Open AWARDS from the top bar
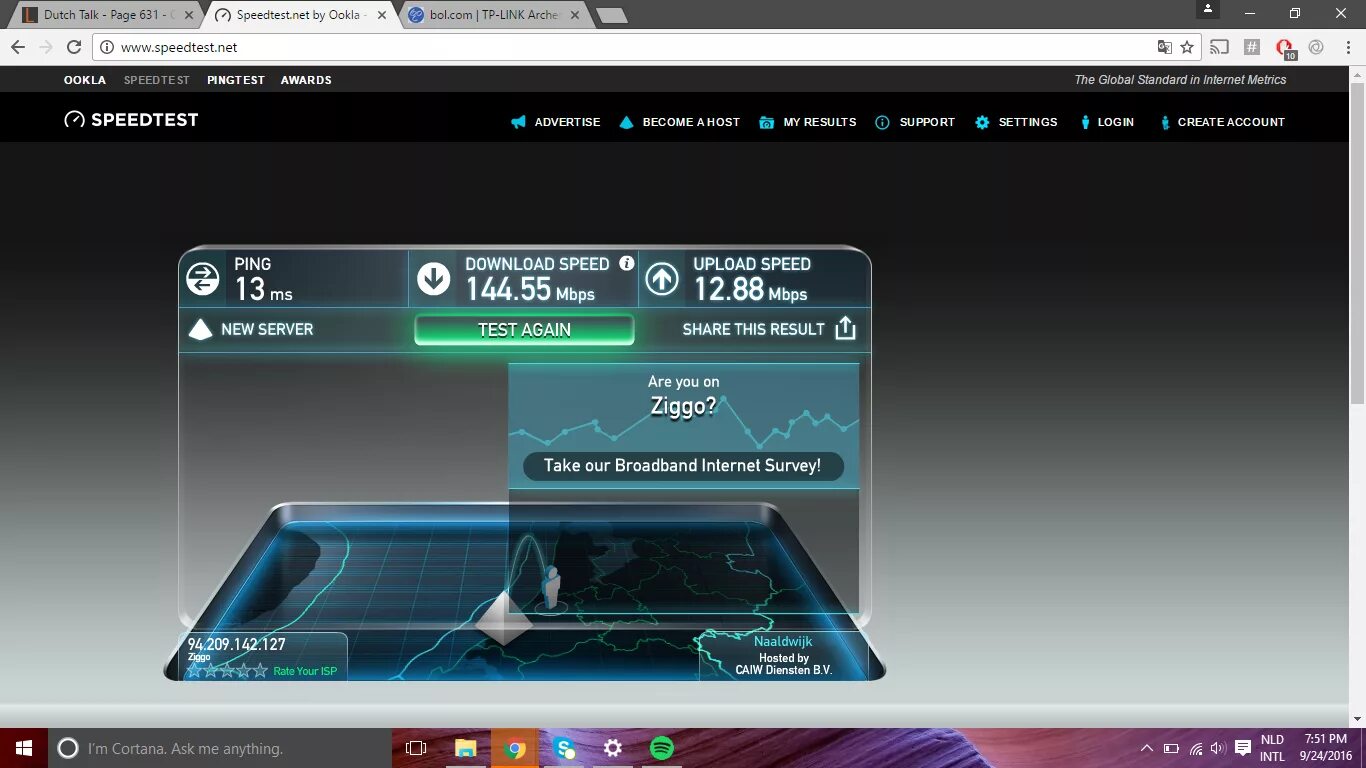Screen dimensions: 1366x768 306,80
